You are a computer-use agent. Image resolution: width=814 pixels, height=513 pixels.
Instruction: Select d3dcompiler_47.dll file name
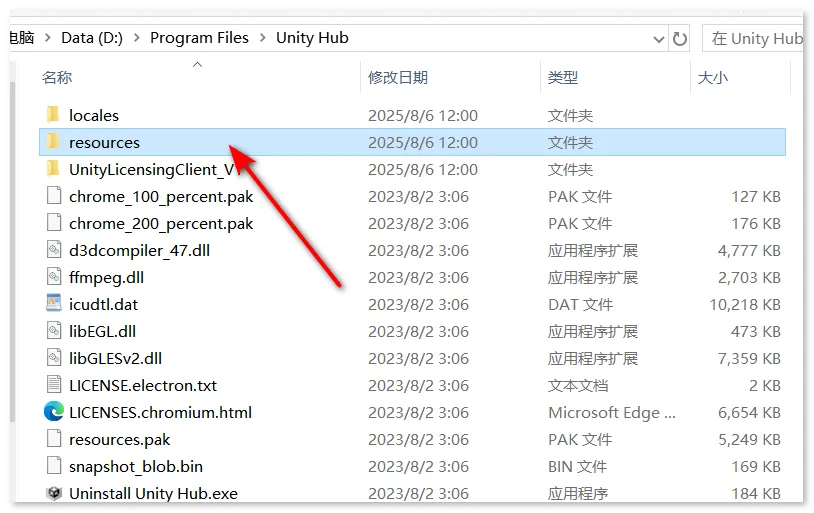tap(140, 250)
